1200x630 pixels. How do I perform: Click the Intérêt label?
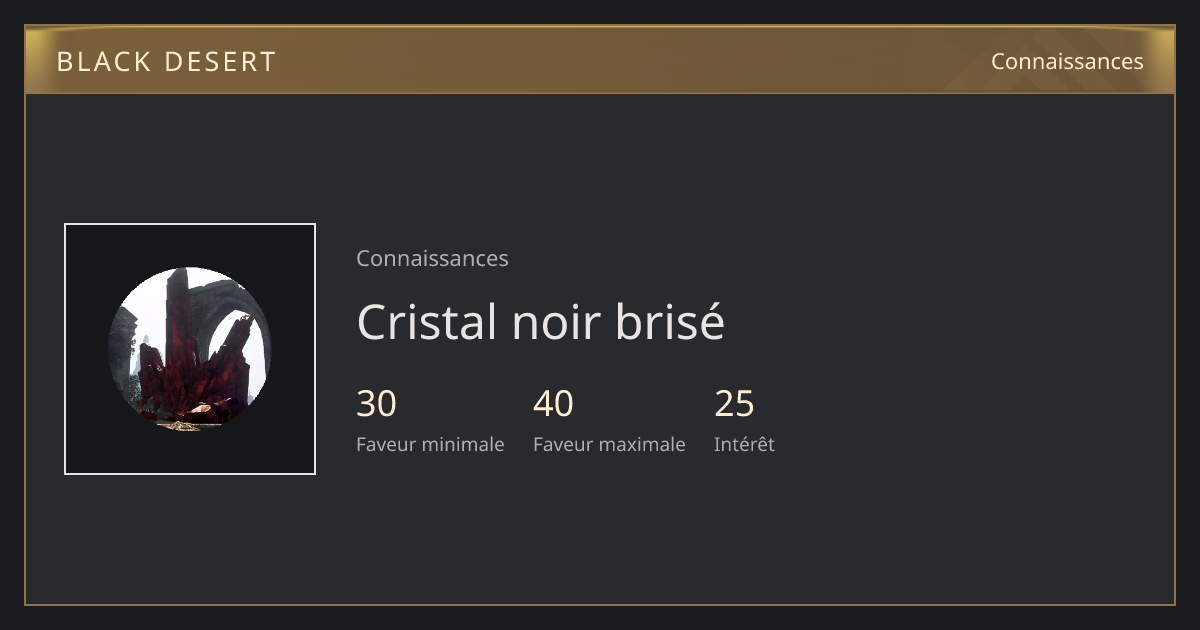click(744, 444)
